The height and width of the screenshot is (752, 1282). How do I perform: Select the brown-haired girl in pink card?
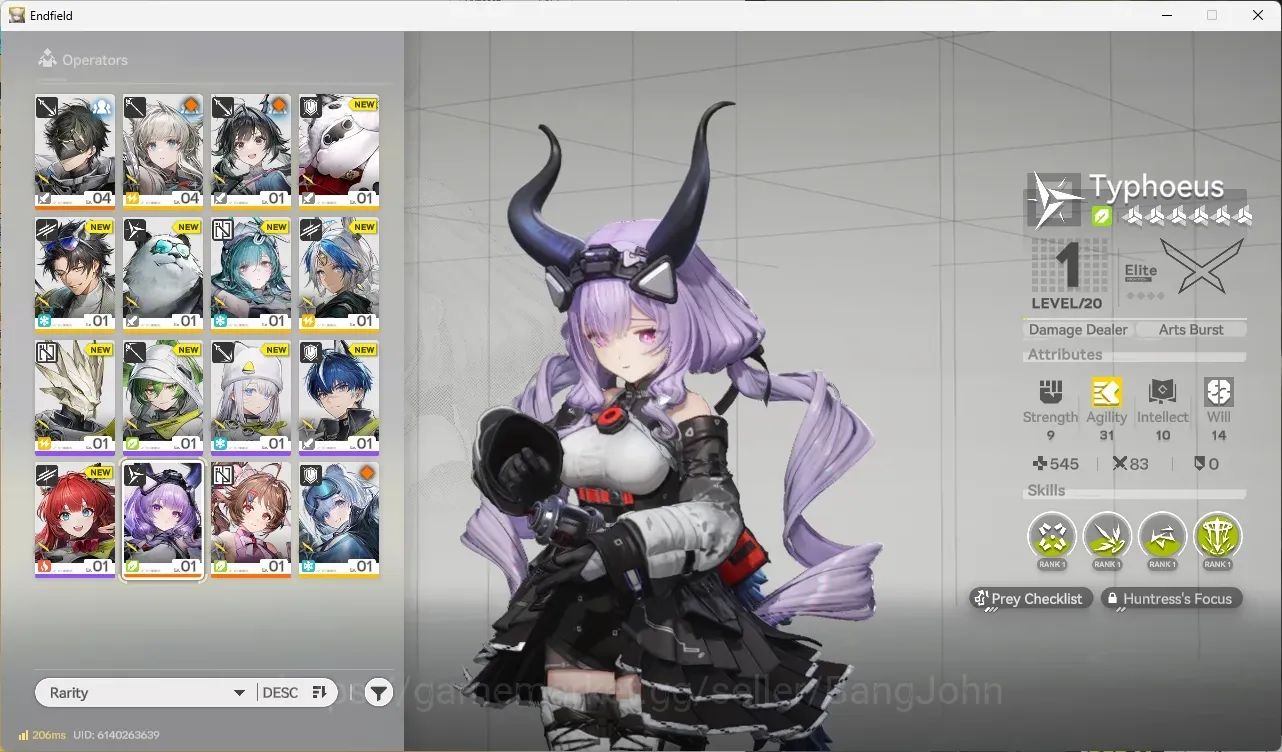coord(251,520)
